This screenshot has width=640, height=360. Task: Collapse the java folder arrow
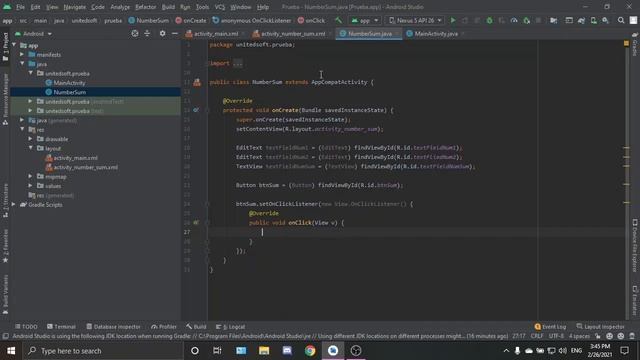[x=22, y=64]
